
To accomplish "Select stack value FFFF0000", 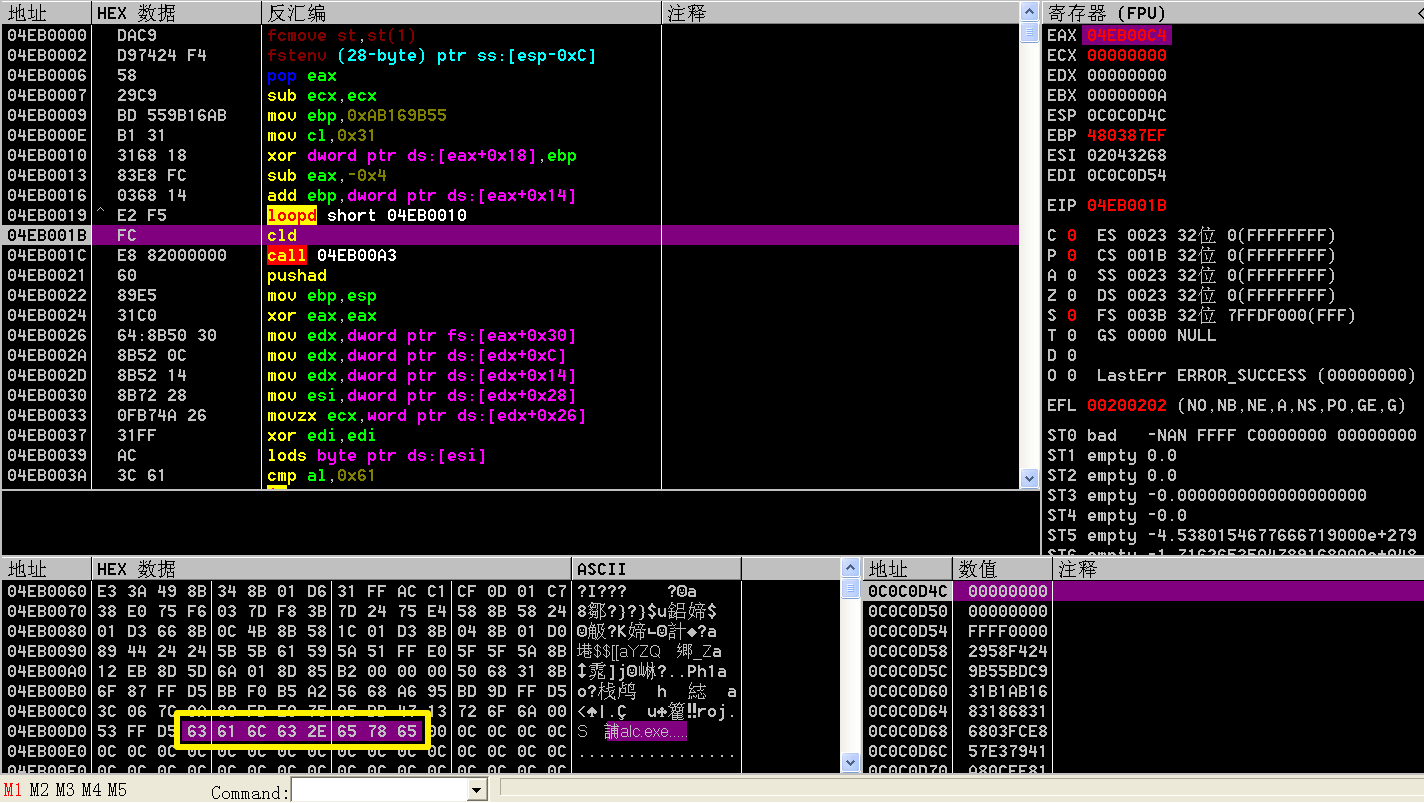I will [x=1007, y=631].
